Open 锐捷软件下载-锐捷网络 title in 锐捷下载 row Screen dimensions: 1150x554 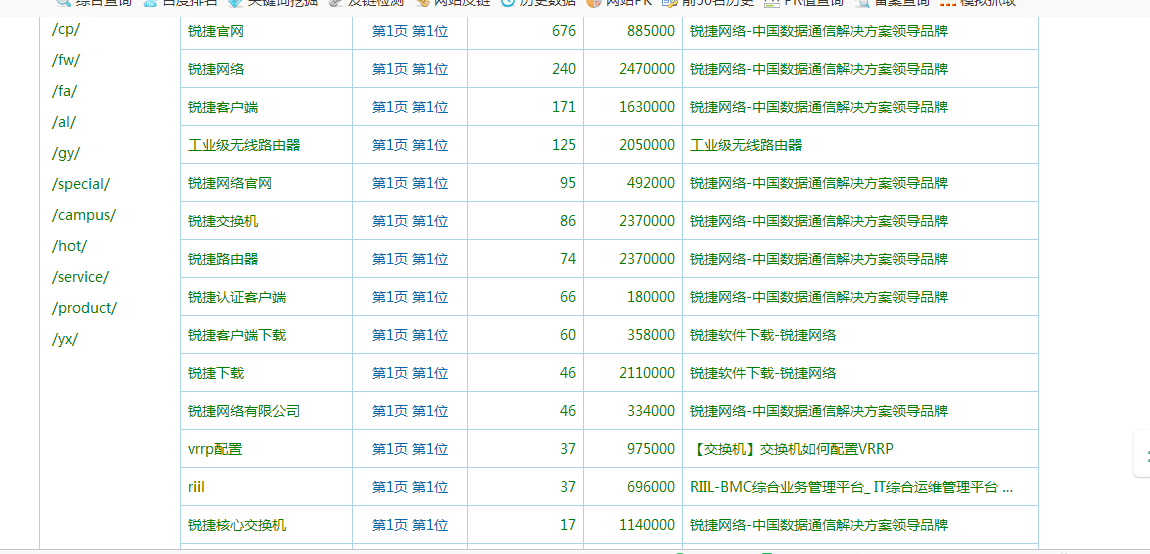click(763, 373)
